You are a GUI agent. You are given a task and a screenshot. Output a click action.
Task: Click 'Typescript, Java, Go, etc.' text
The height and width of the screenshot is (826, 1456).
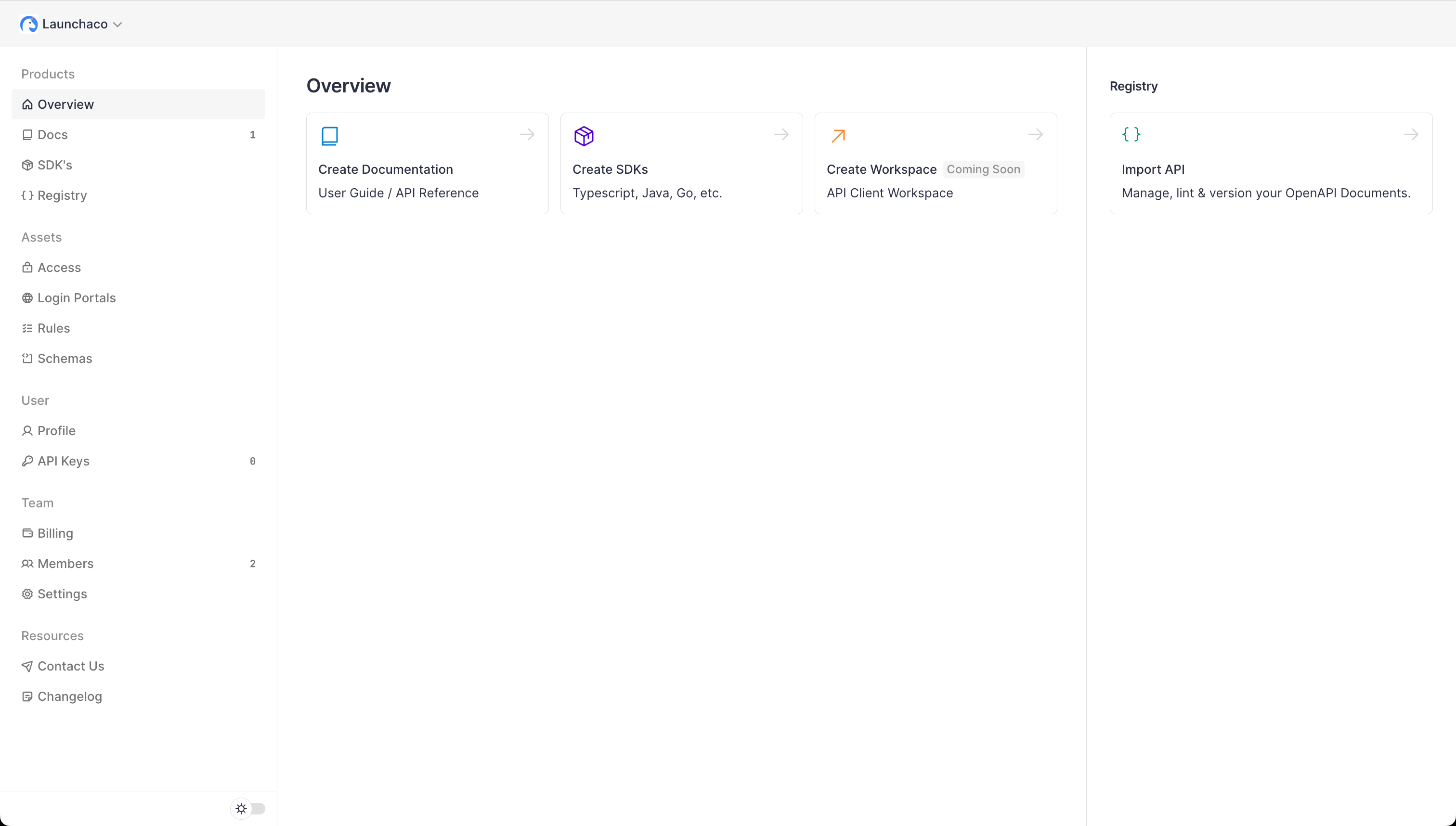647,194
